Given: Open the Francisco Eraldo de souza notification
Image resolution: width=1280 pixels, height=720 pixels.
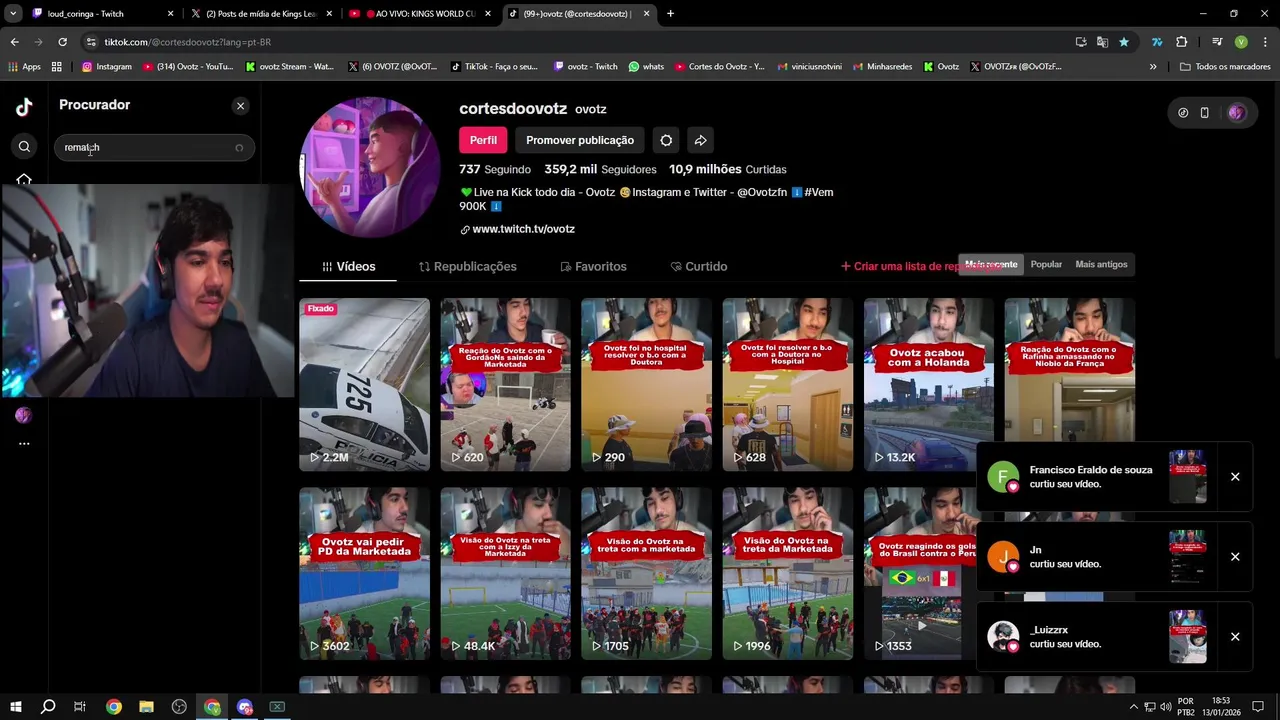Looking at the screenshot, I should (x=1114, y=477).
